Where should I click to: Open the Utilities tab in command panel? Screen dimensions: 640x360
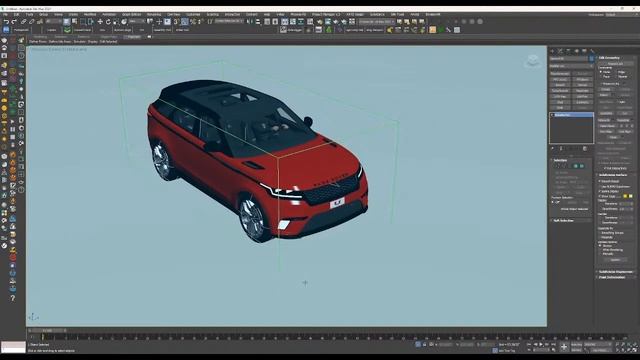point(592,51)
